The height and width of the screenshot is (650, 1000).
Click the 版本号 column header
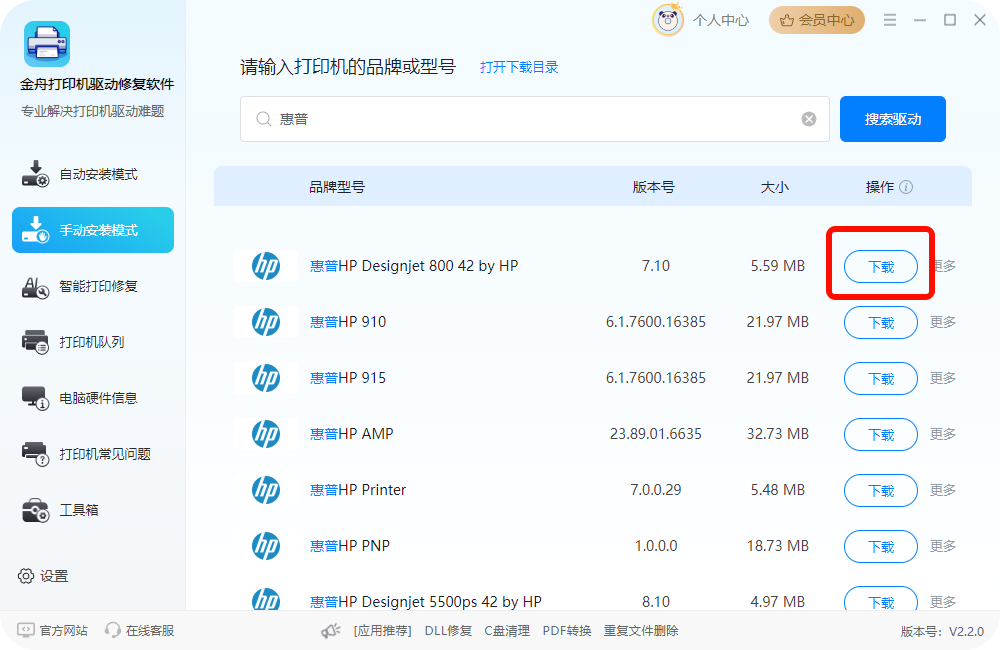point(654,187)
